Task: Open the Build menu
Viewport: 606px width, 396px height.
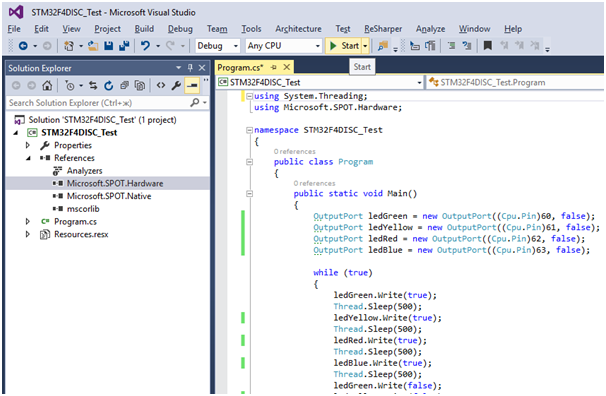Action: 144,29
